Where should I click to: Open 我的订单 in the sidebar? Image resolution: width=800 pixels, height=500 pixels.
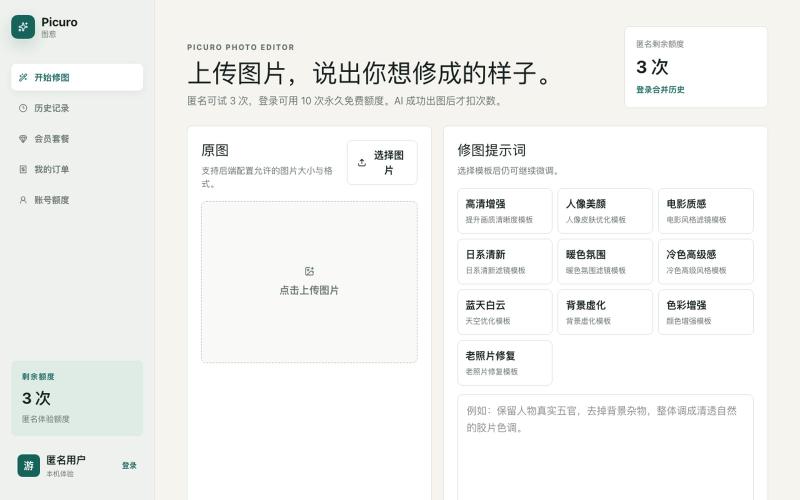coord(77,169)
